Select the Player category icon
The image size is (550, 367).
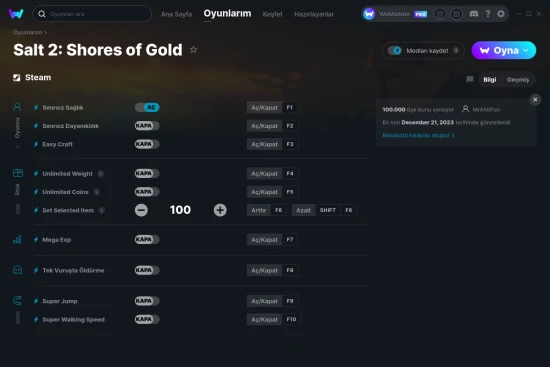click(x=17, y=107)
